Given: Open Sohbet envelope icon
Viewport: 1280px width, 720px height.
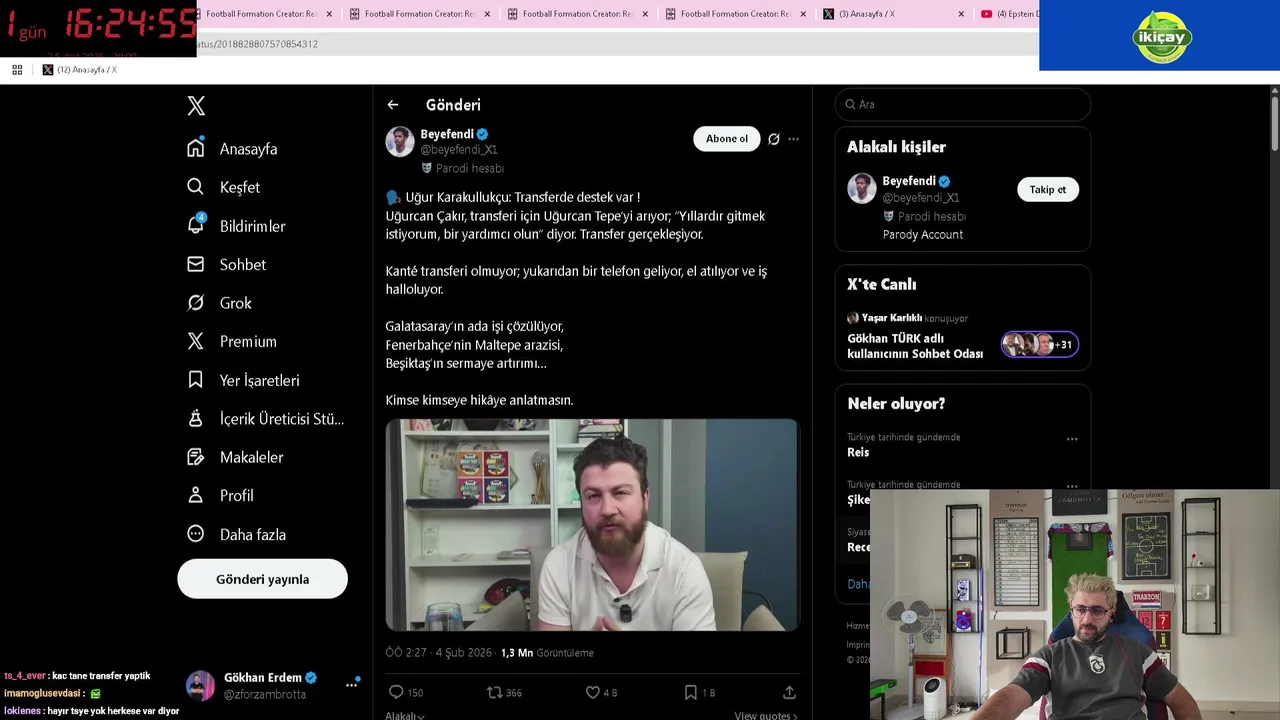Looking at the screenshot, I should (x=196, y=264).
